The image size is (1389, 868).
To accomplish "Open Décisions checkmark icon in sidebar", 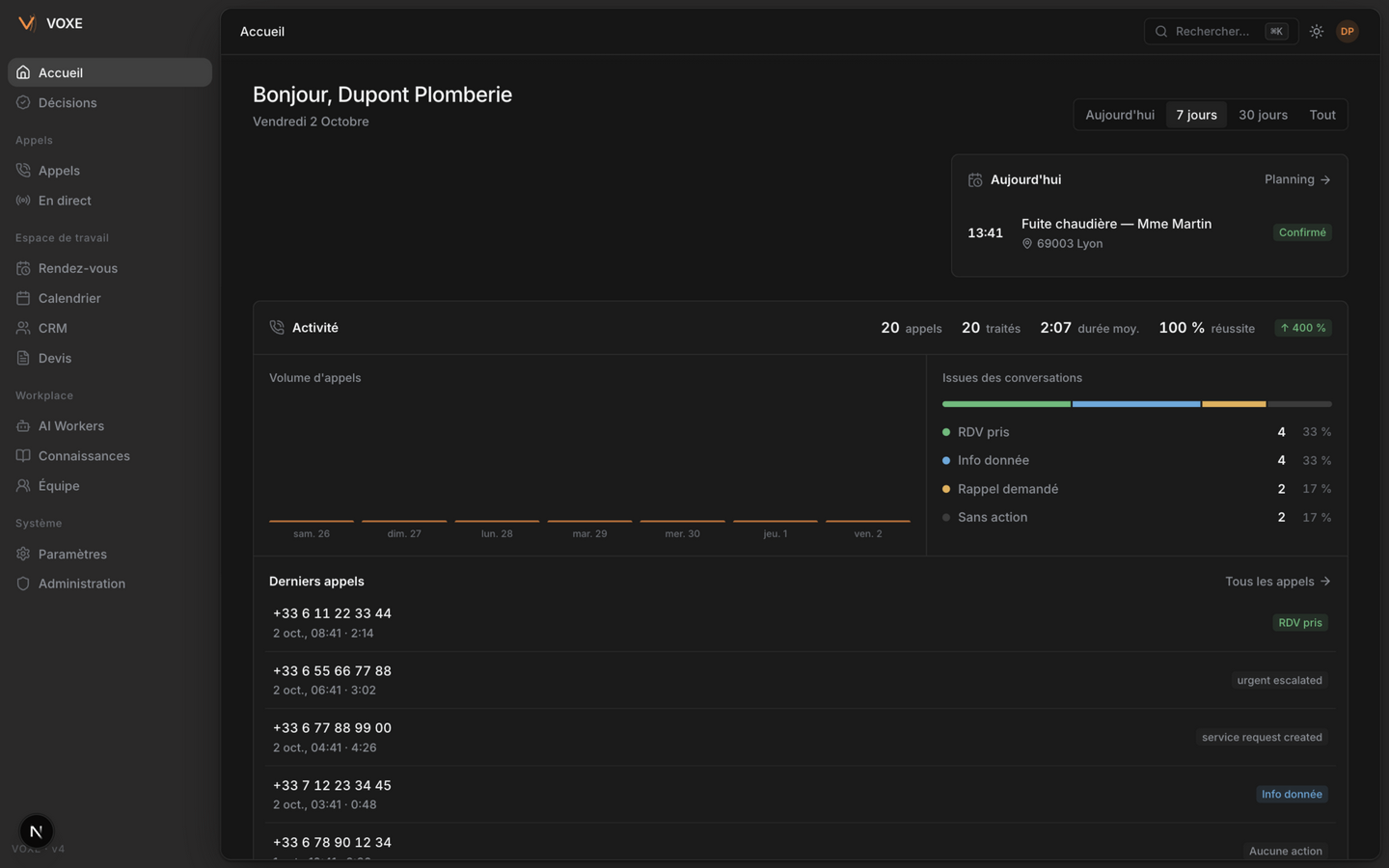I will tap(23, 102).
